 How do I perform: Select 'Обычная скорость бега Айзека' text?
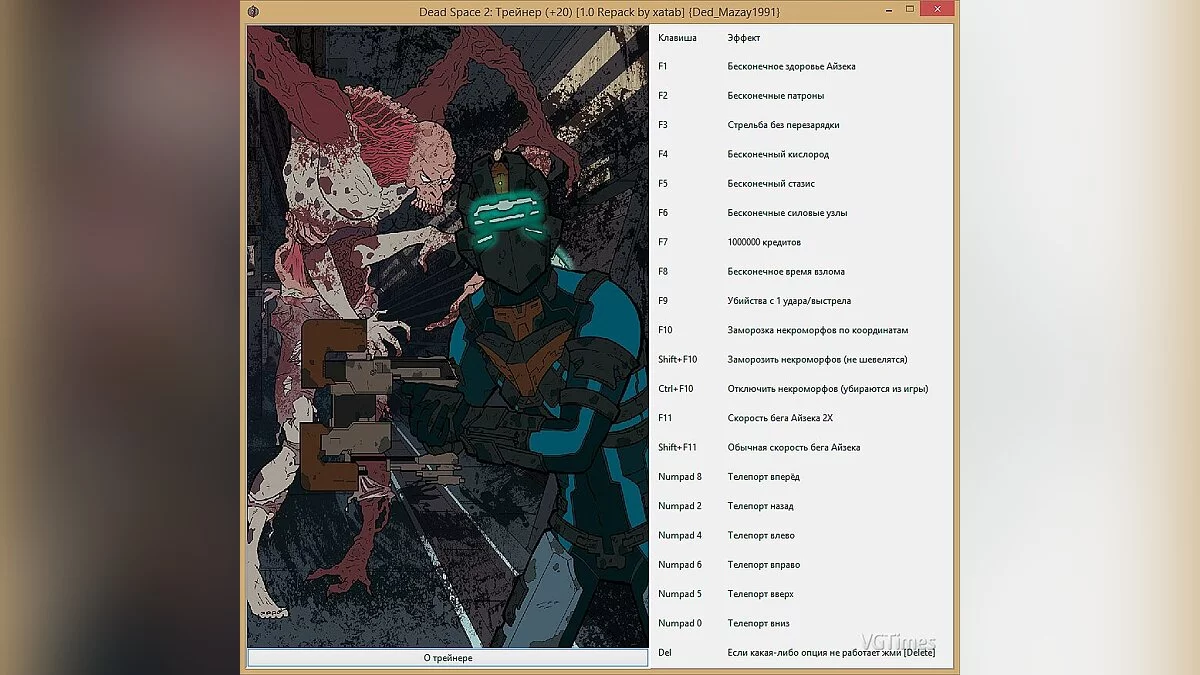(794, 448)
